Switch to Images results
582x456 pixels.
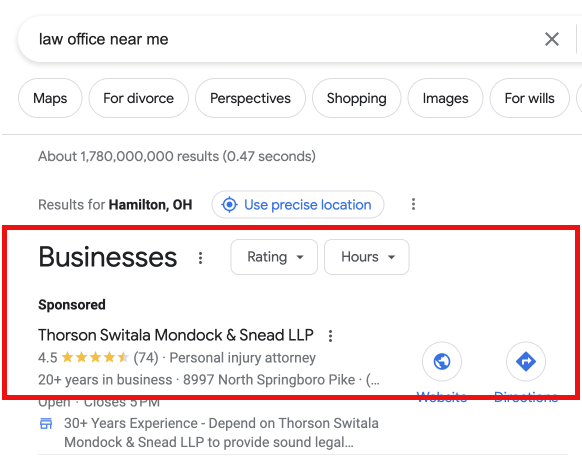445,98
